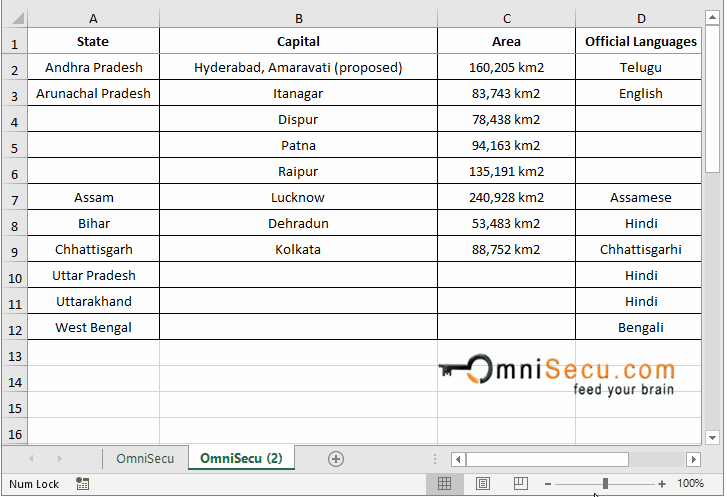Viewport: 727px width, 497px height.
Task: Switch to Normal view
Action: pyautogui.click(x=445, y=484)
